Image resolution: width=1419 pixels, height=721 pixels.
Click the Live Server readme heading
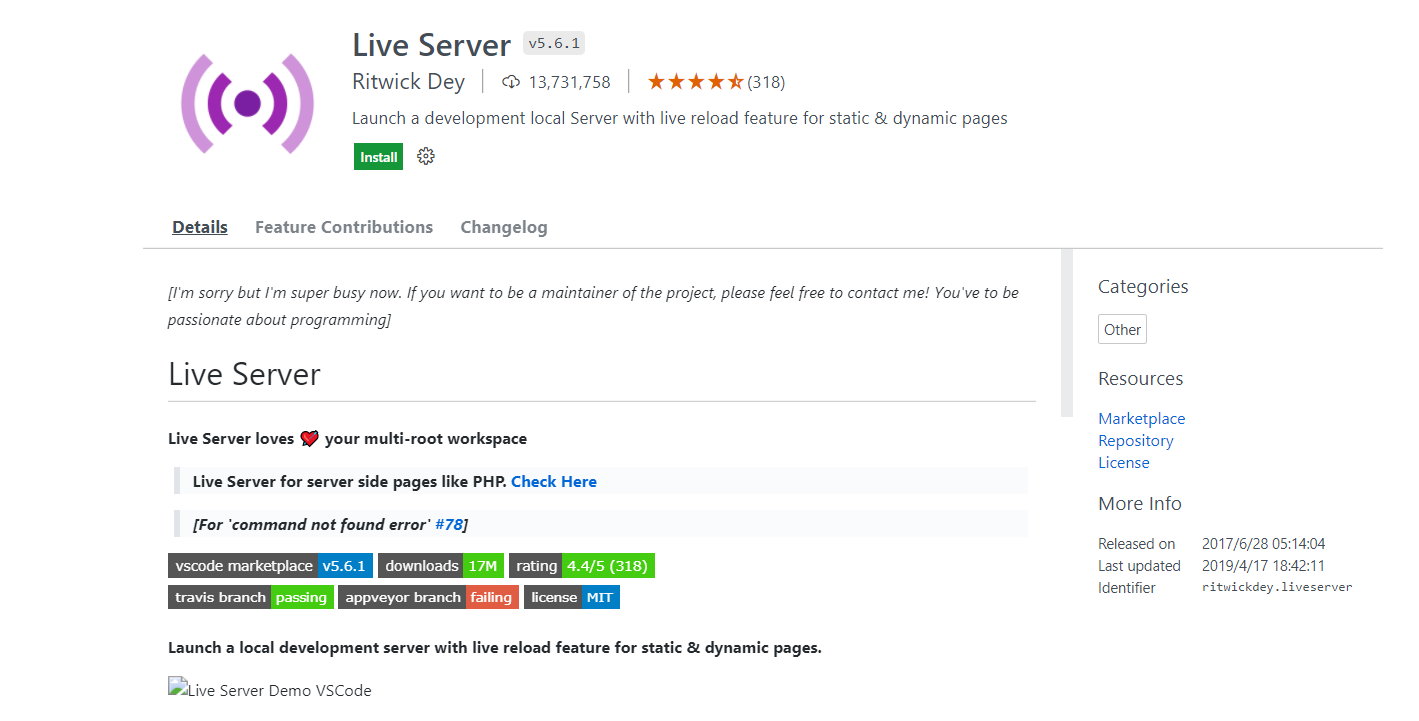click(x=245, y=374)
